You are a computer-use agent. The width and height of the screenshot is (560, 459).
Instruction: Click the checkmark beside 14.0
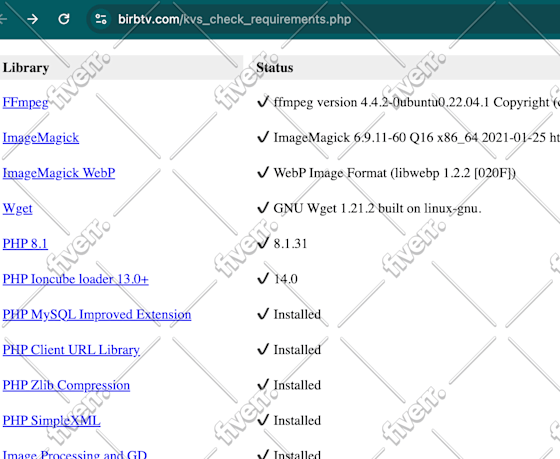(263, 278)
